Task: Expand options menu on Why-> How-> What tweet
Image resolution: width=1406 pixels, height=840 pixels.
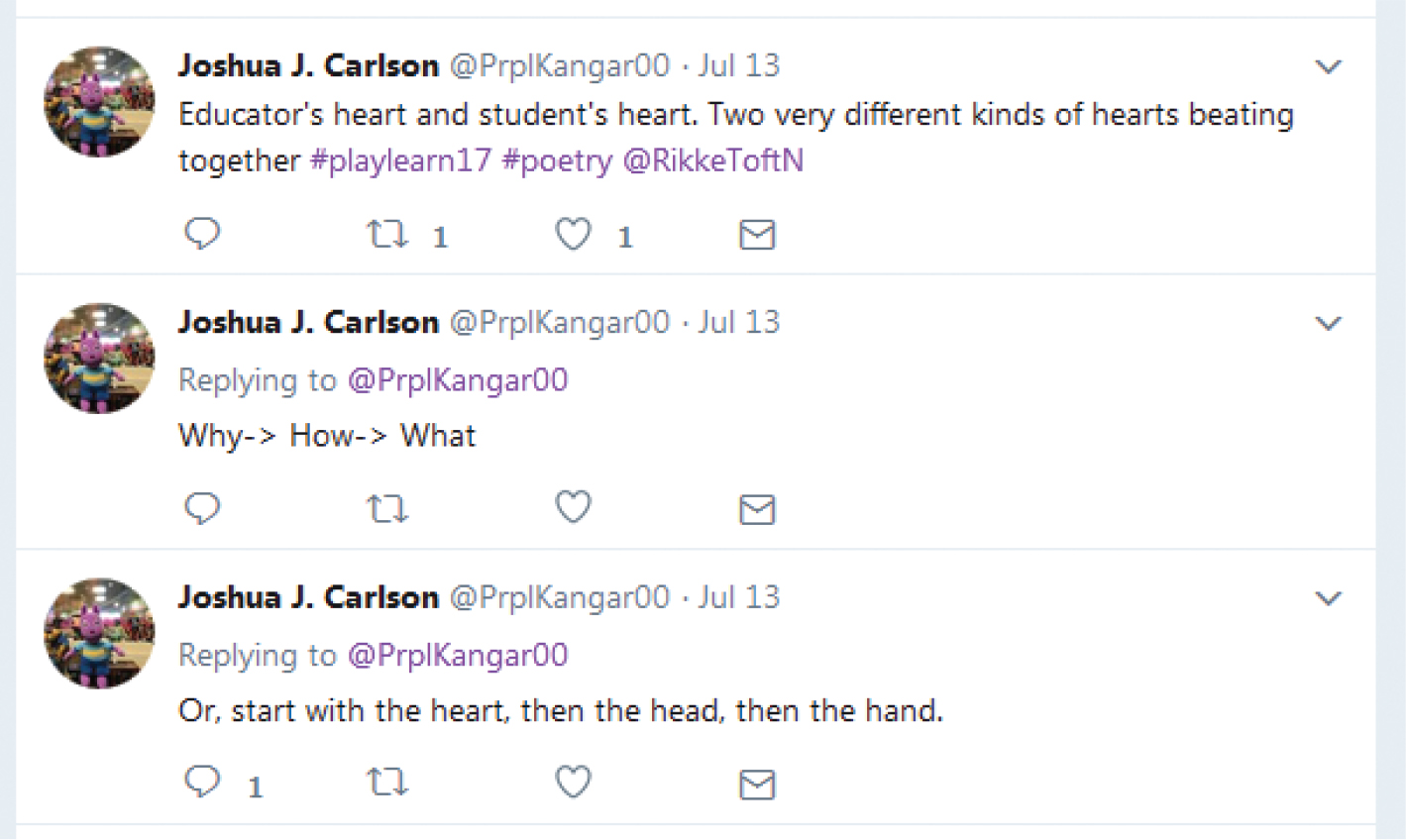Action: [1328, 324]
